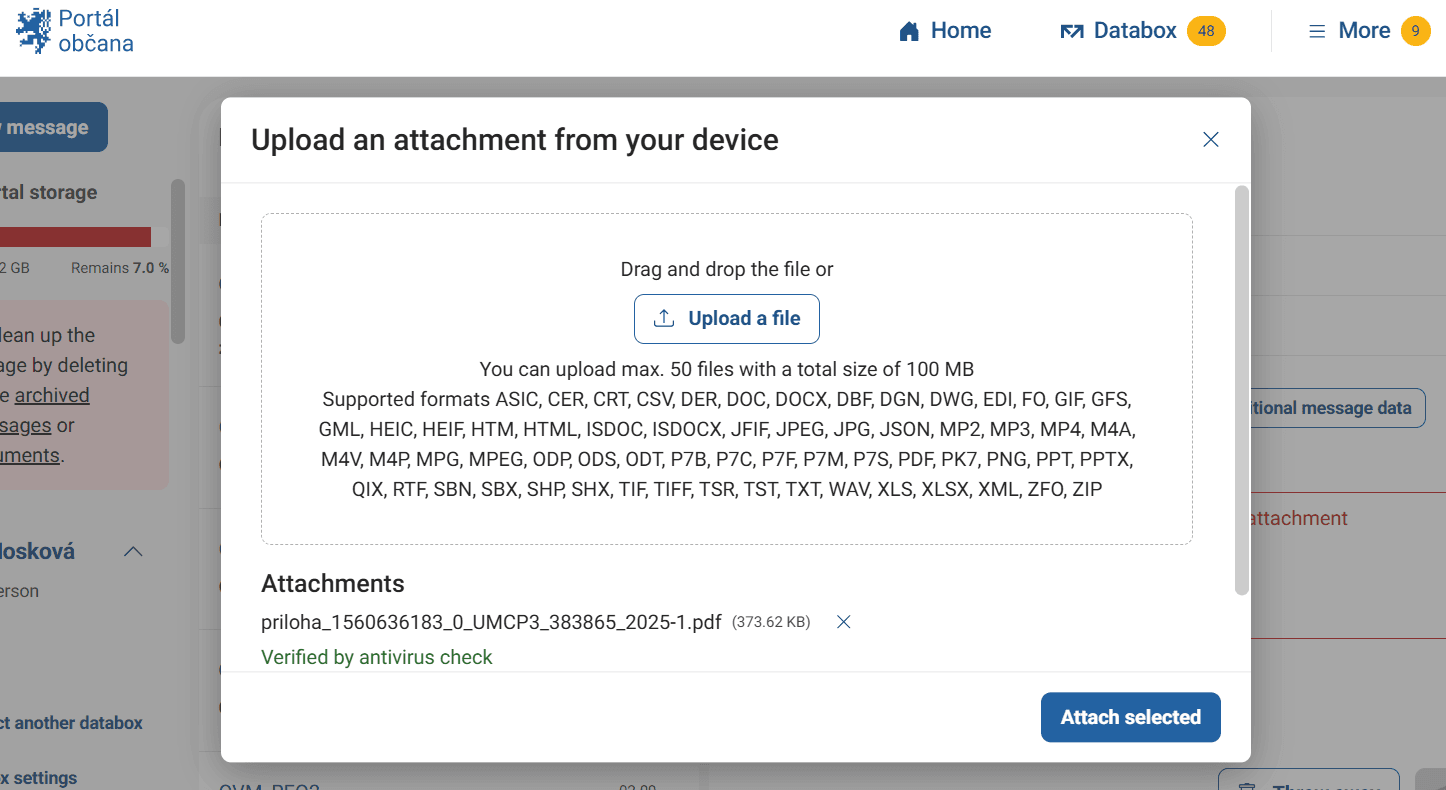1446x790 pixels.
Task: Click the Home house icon
Action: pyautogui.click(x=909, y=32)
